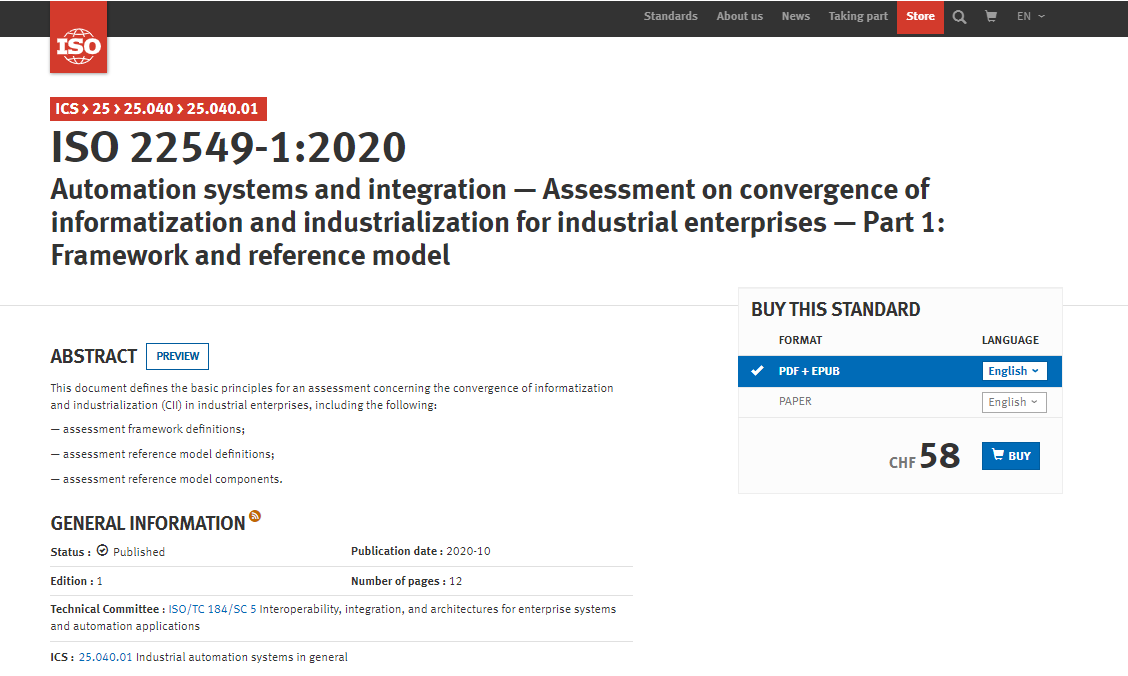Click the 25.040 breadcrumb item

coord(148,109)
